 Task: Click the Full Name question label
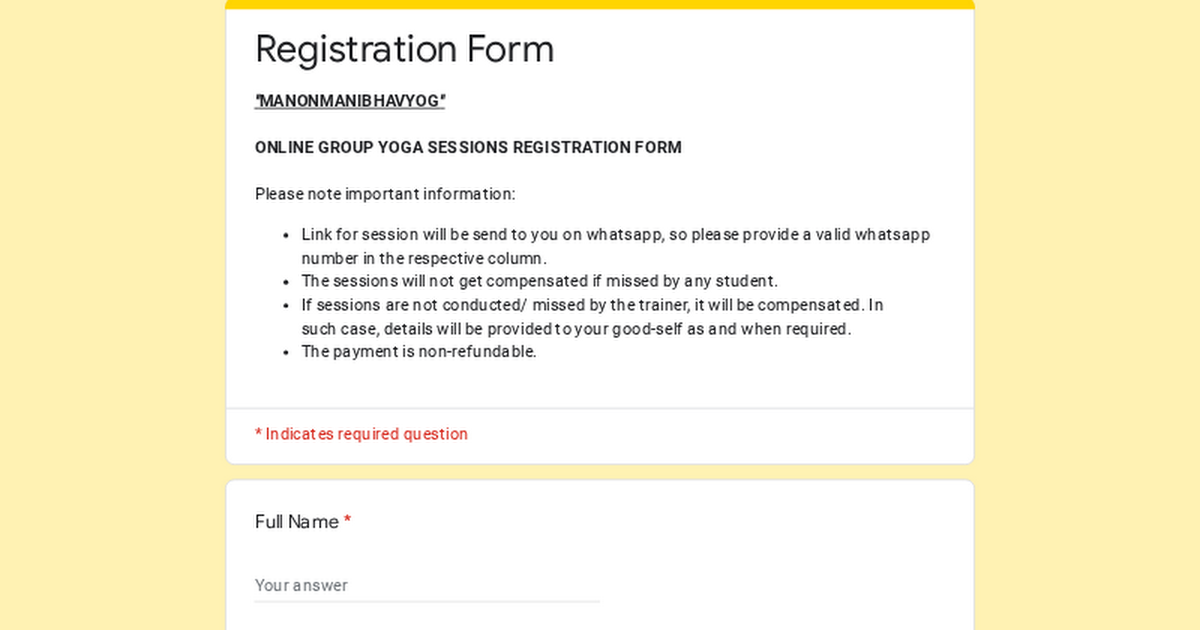point(294,521)
